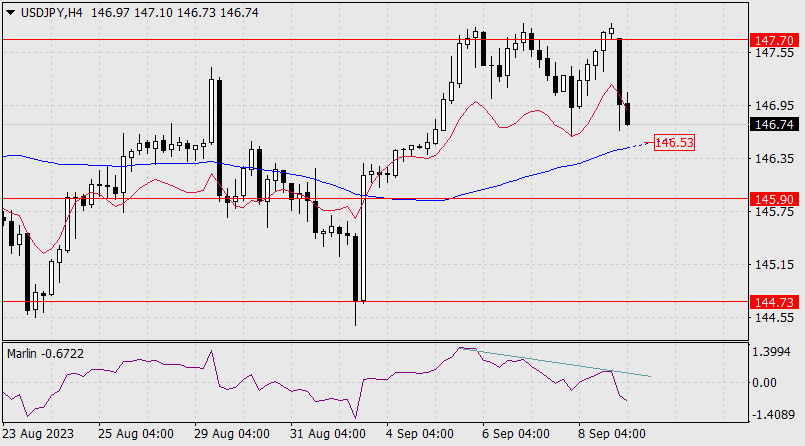Image resolution: width=805 pixels, height=446 pixels.
Task: Click the 23 Aug 2023 date label
Action: coord(38,434)
